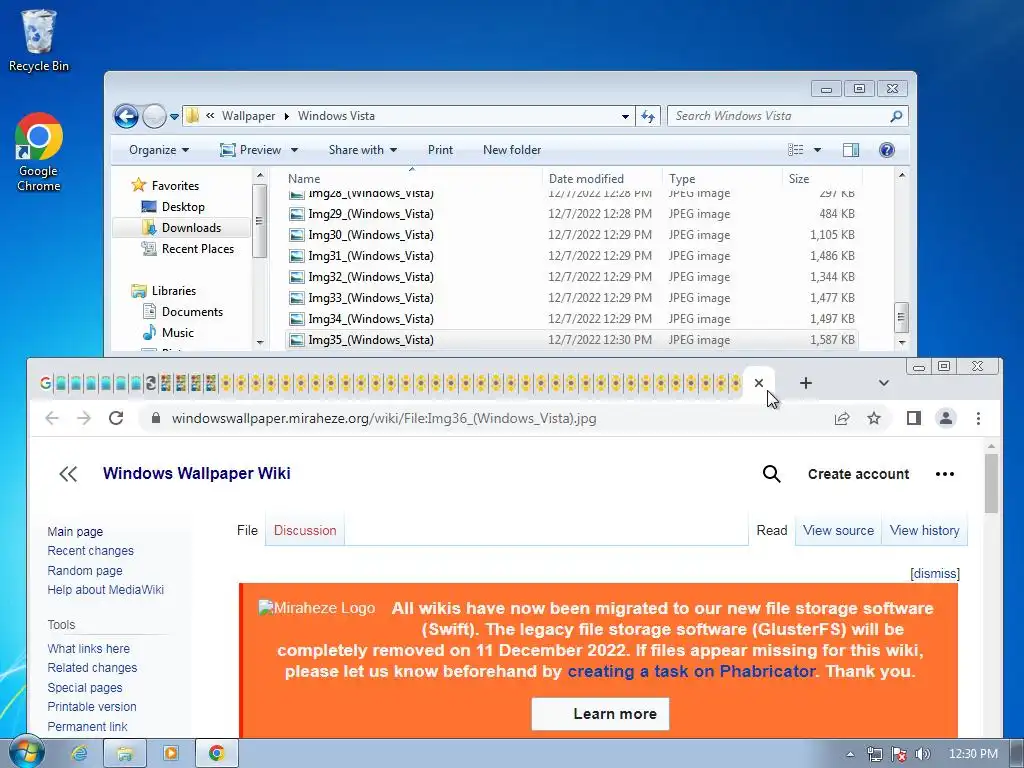Close the current Chrome tab
This screenshot has width=1024, height=768.
pos(758,383)
